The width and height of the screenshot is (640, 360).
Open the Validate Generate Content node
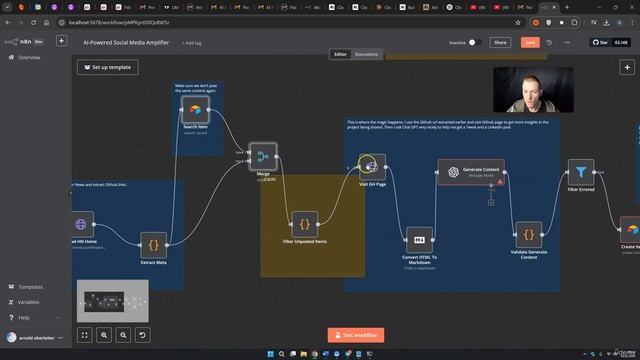(529, 235)
